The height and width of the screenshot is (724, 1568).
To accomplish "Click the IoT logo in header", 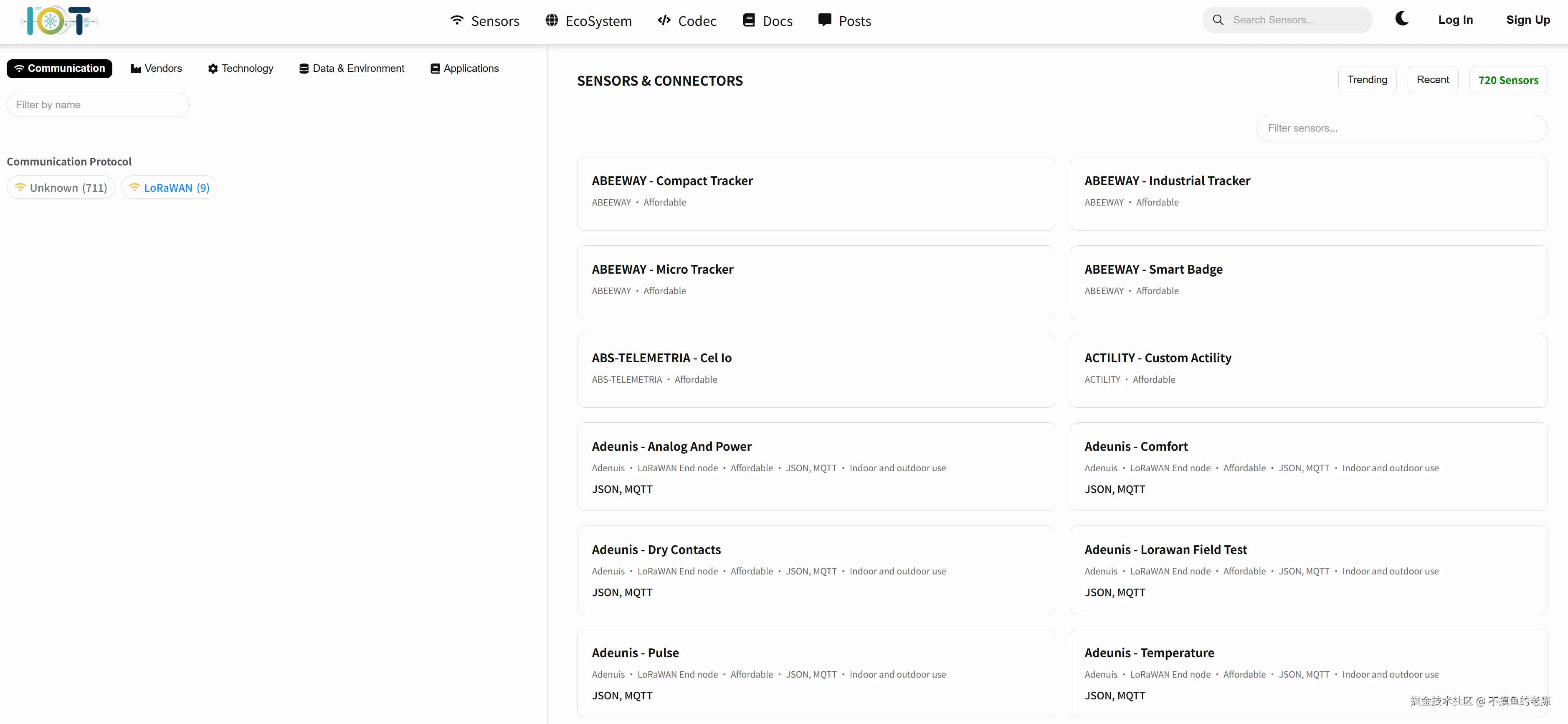I will pyautogui.click(x=58, y=21).
